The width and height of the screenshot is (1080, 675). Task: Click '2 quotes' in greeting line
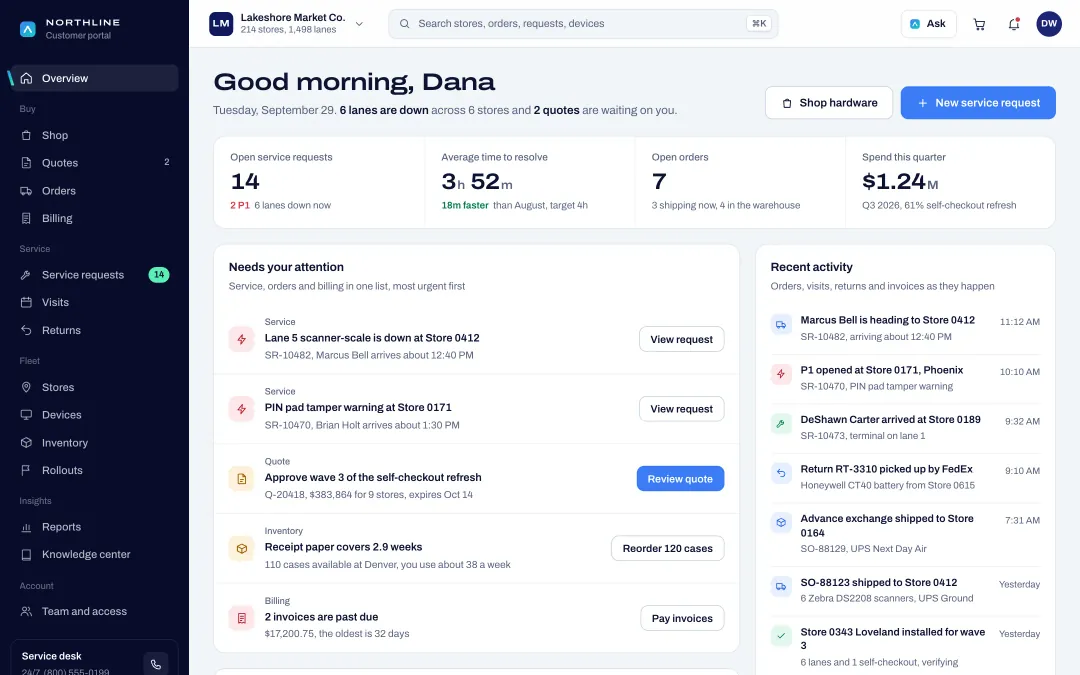[556, 110]
